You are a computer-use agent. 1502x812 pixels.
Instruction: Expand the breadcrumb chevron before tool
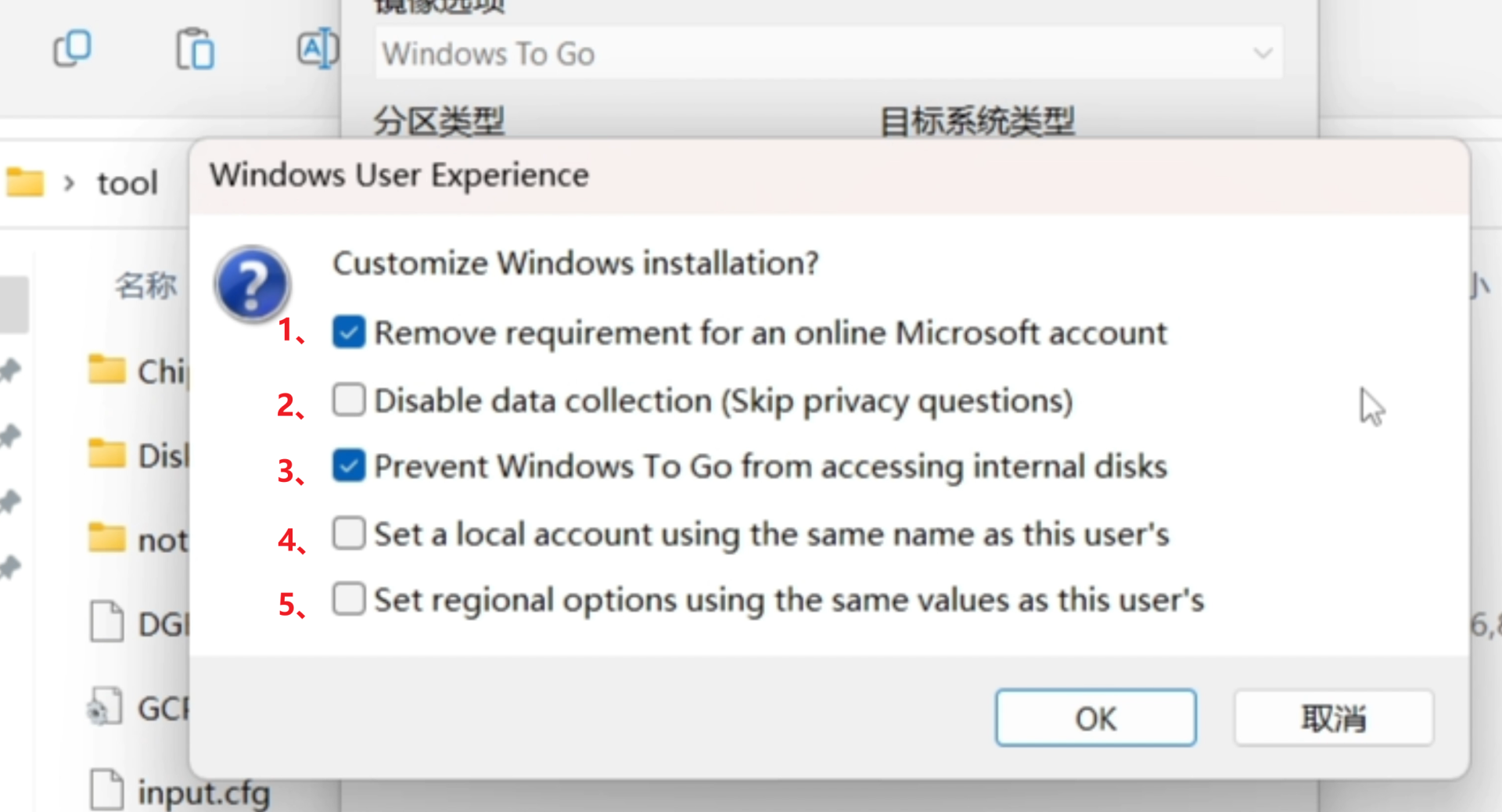(69, 183)
